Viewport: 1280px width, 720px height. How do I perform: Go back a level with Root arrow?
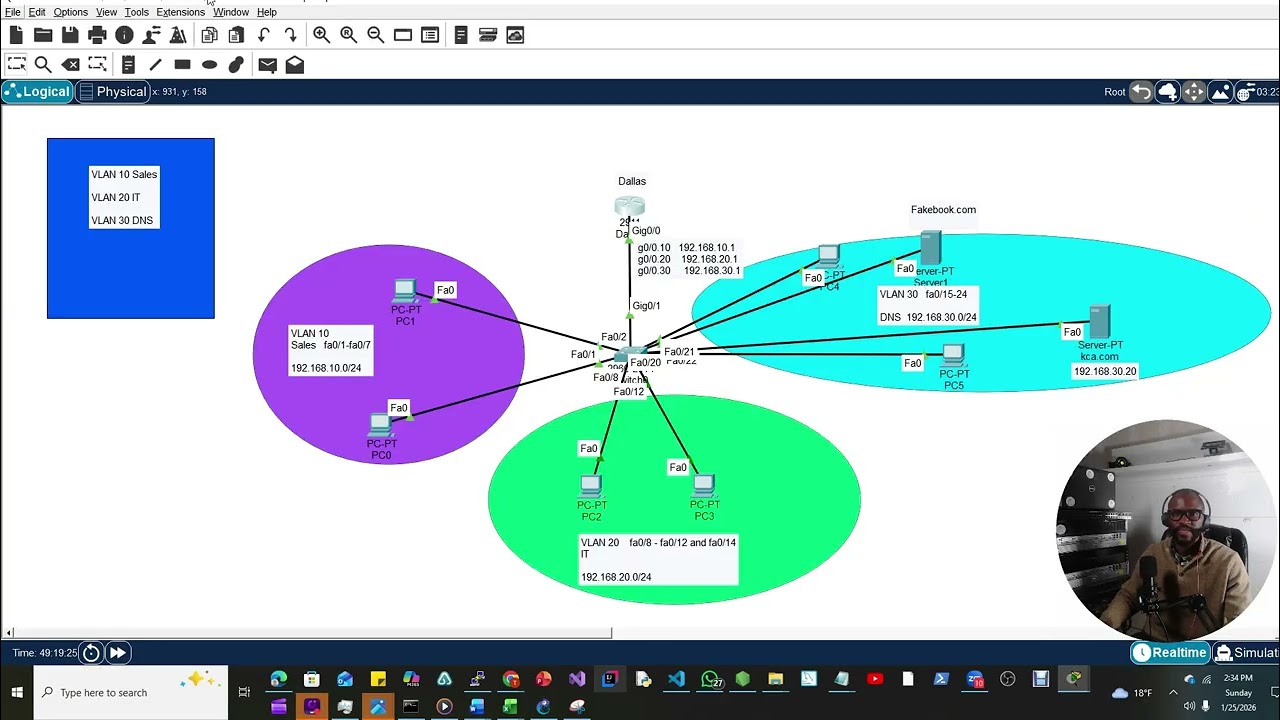(x=1141, y=92)
